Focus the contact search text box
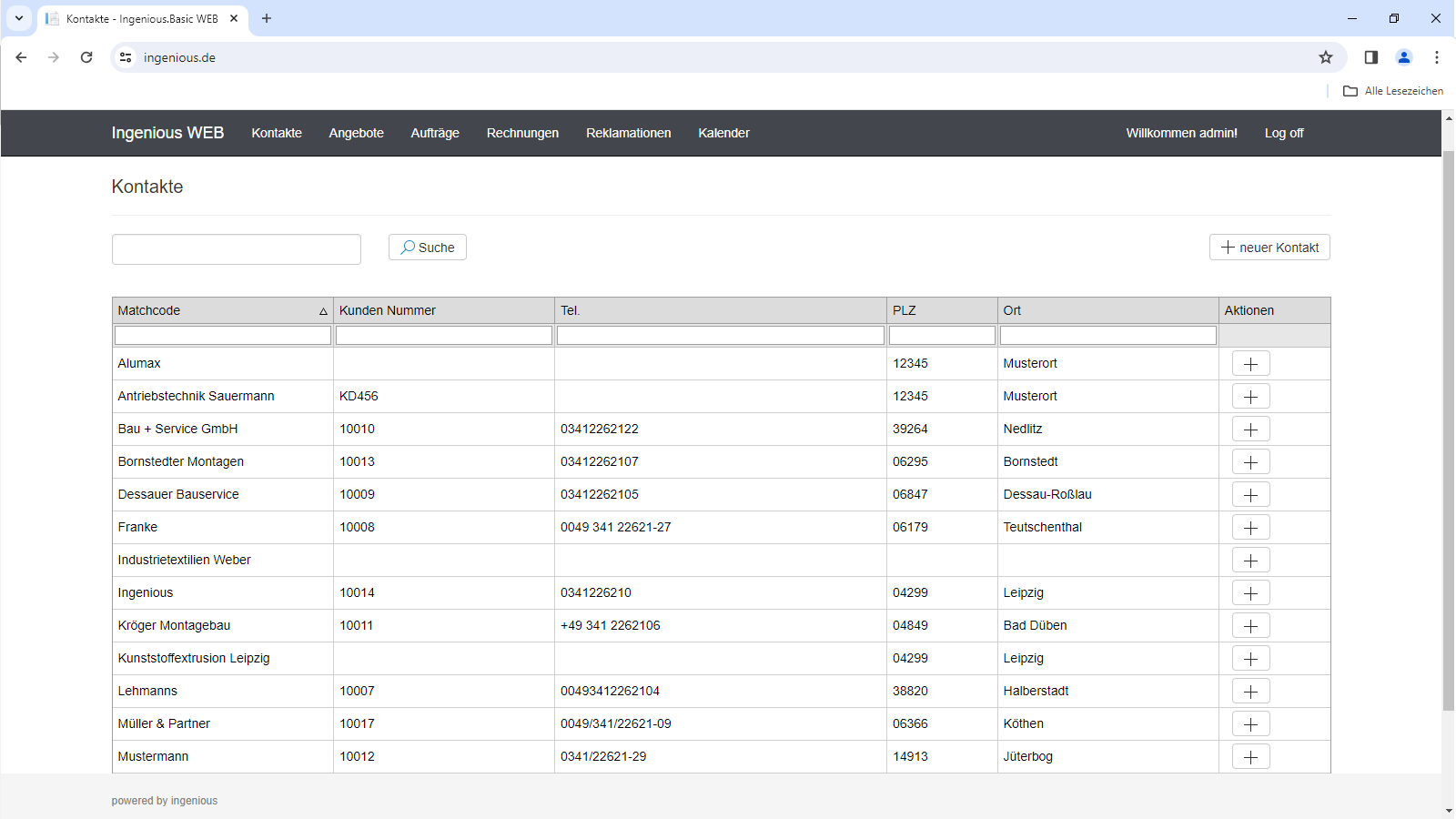Viewport: 1456px width, 819px height. [237, 249]
